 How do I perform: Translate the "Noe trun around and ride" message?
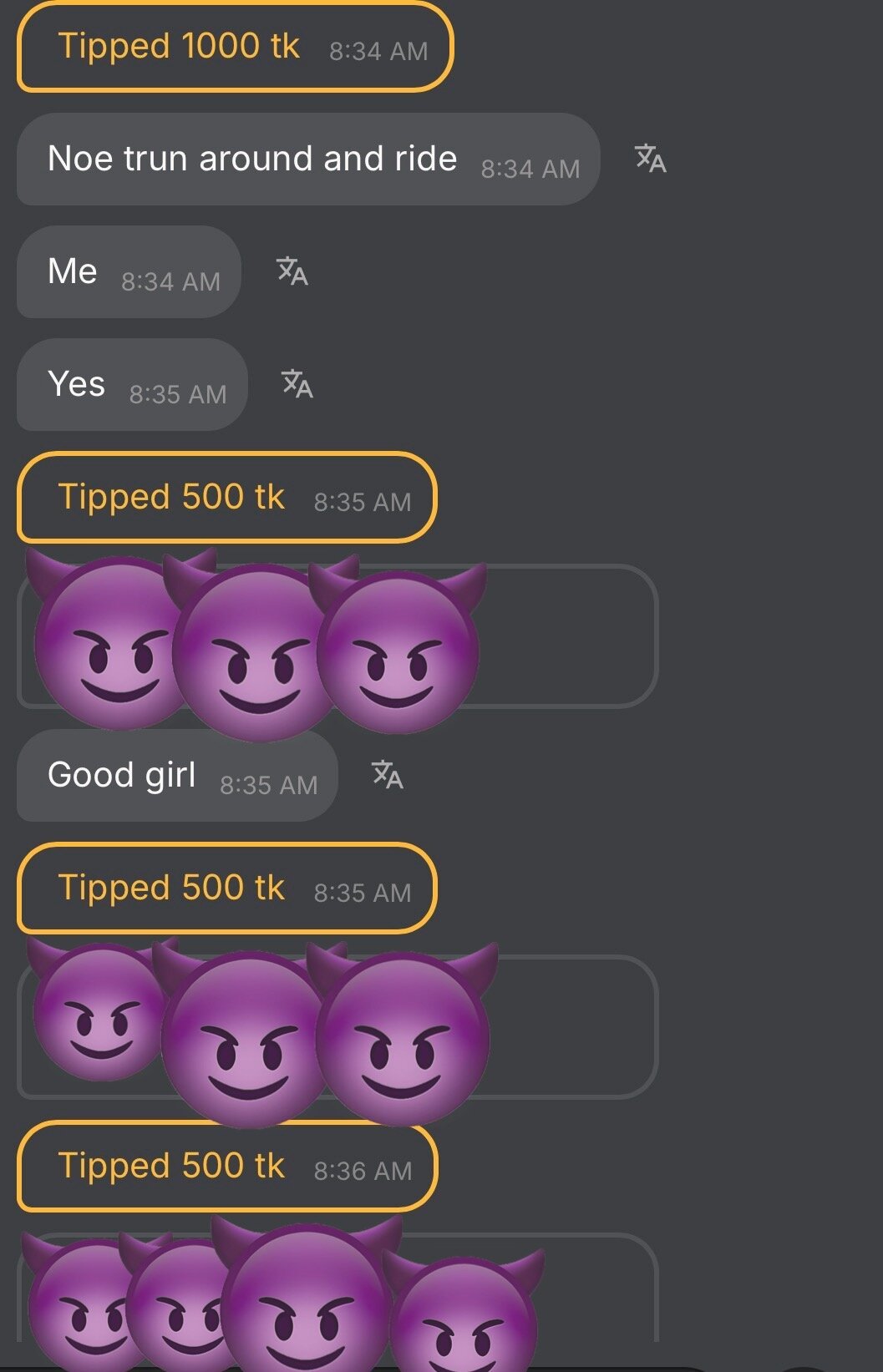click(650, 158)
